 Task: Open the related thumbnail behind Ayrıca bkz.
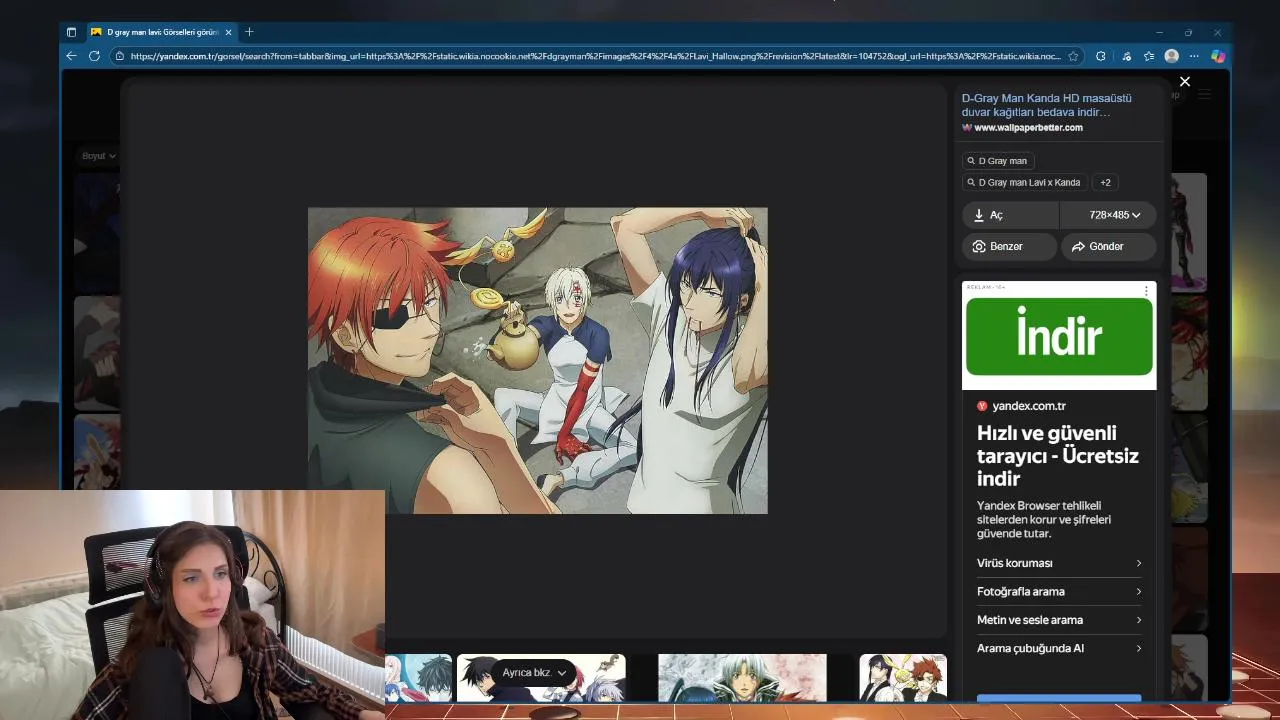click(x=541, y=678)
